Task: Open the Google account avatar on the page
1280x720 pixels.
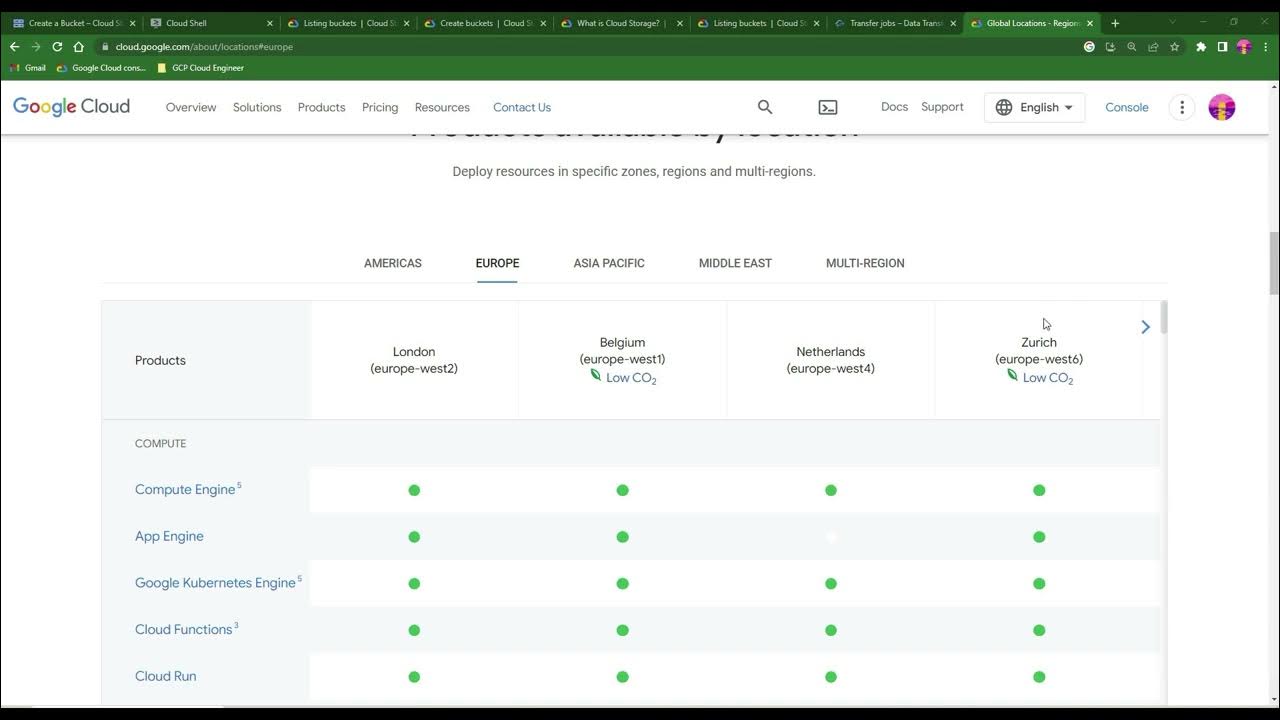Action: 1222,107
